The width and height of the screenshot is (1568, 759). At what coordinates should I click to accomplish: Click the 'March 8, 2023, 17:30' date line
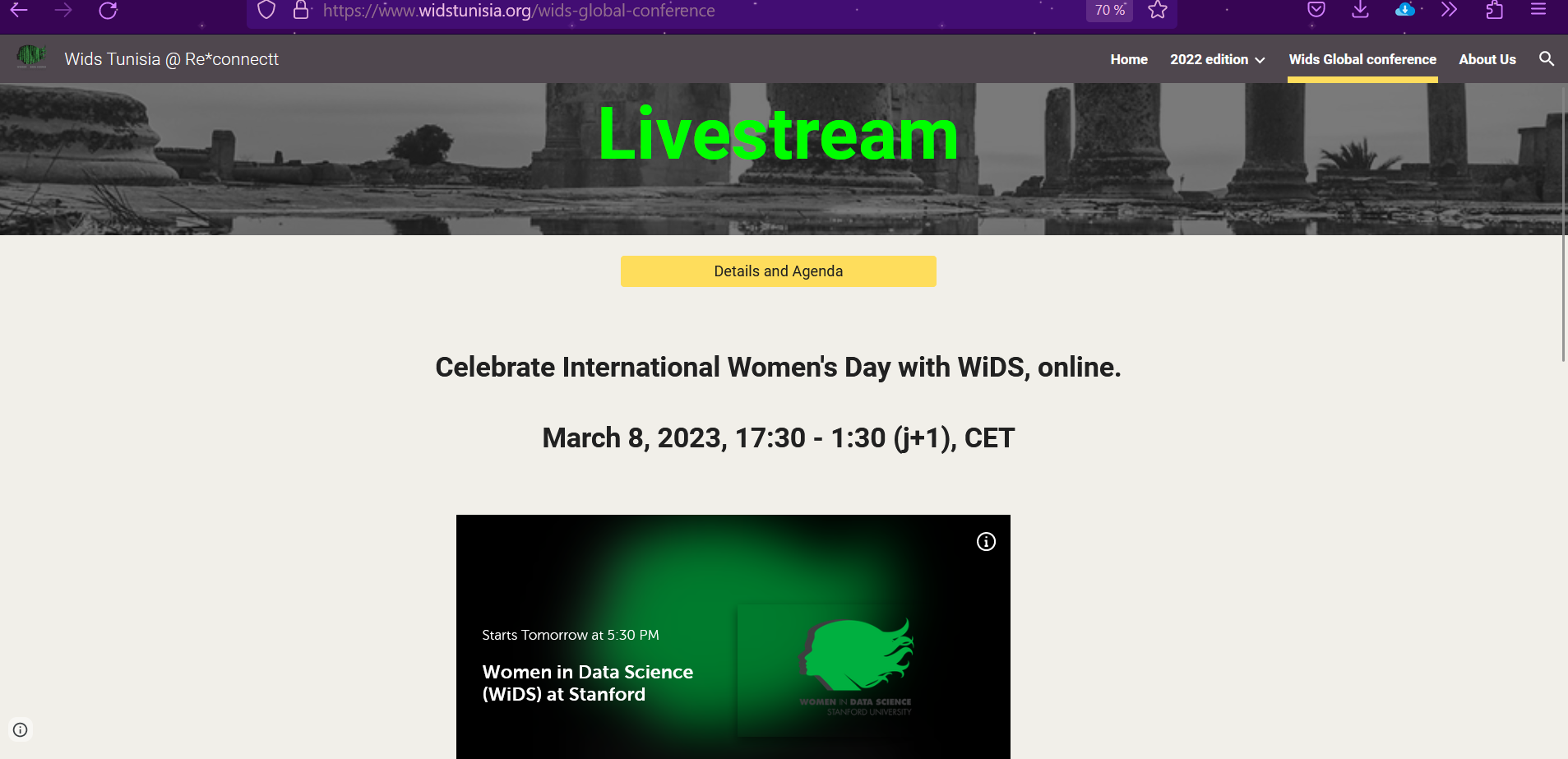pos(778,437)
